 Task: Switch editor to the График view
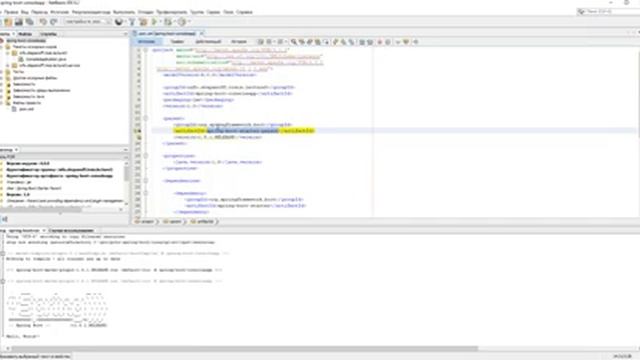177,42
